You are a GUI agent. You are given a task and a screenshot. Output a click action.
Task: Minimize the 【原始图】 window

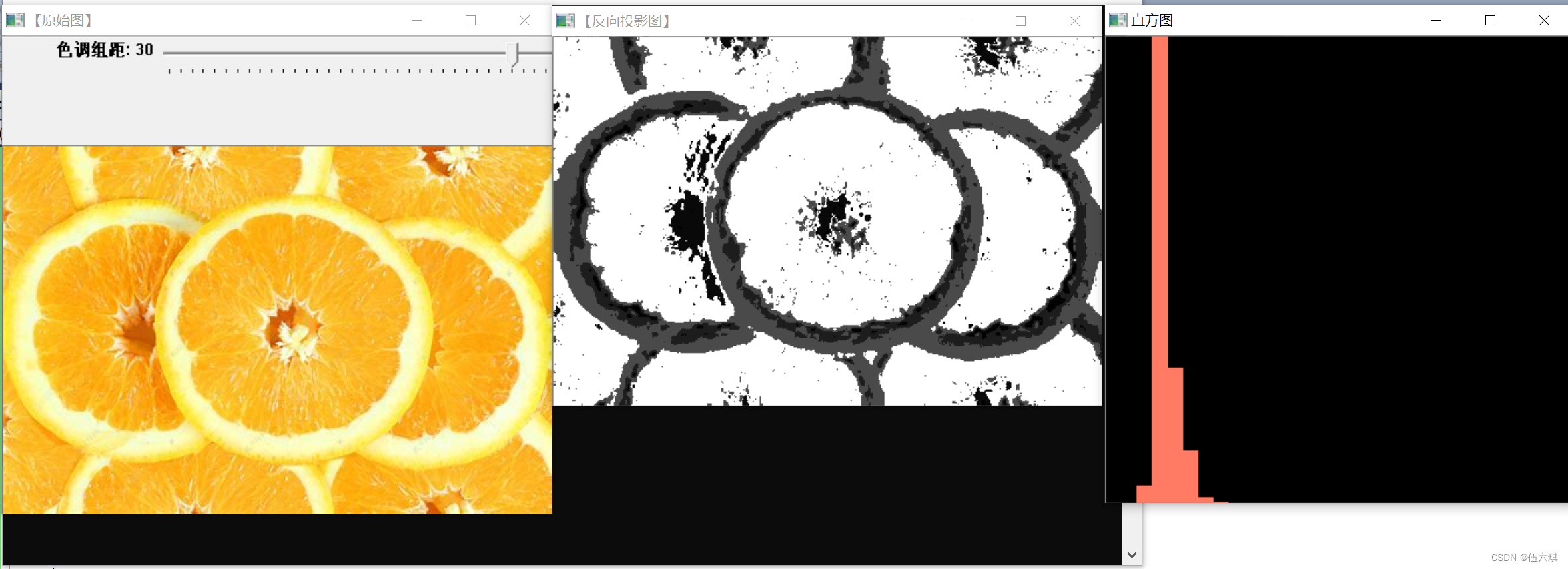[417, 21]
